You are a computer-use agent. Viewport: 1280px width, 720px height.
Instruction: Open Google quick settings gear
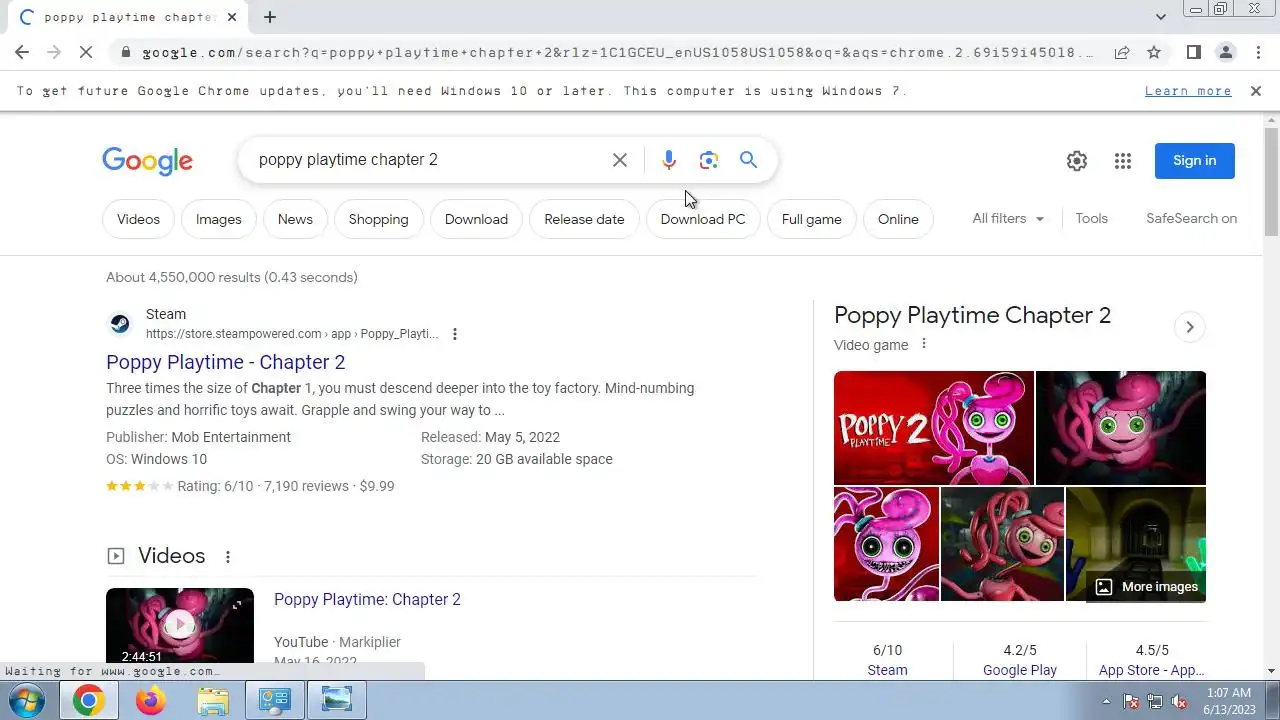point(1077,161)
